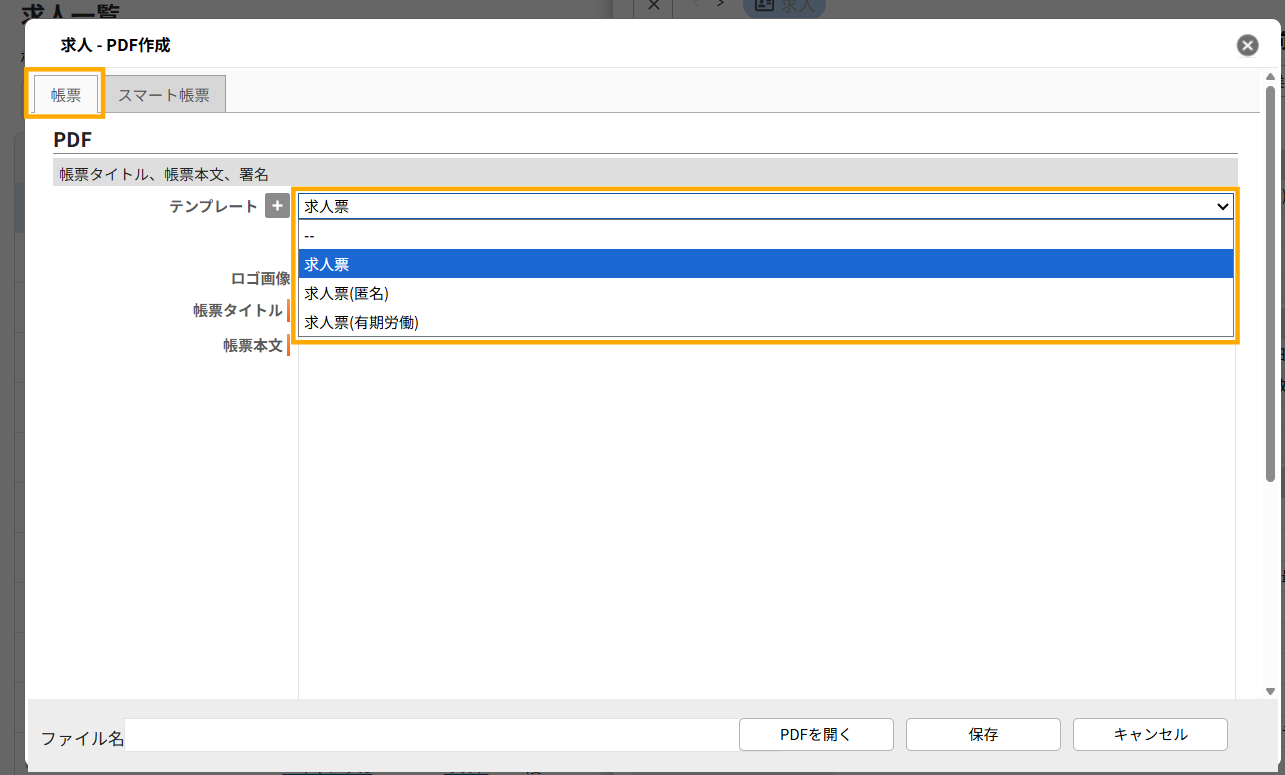Focus the ファイル名 input field

coord(430,737)
